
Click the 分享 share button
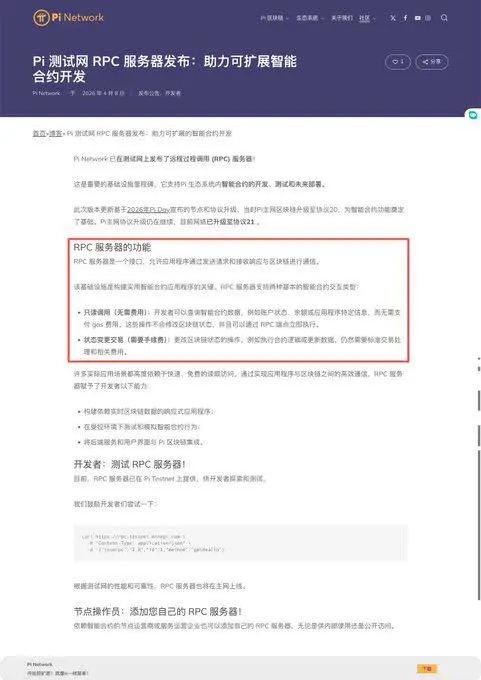click(x=432, y=62)
